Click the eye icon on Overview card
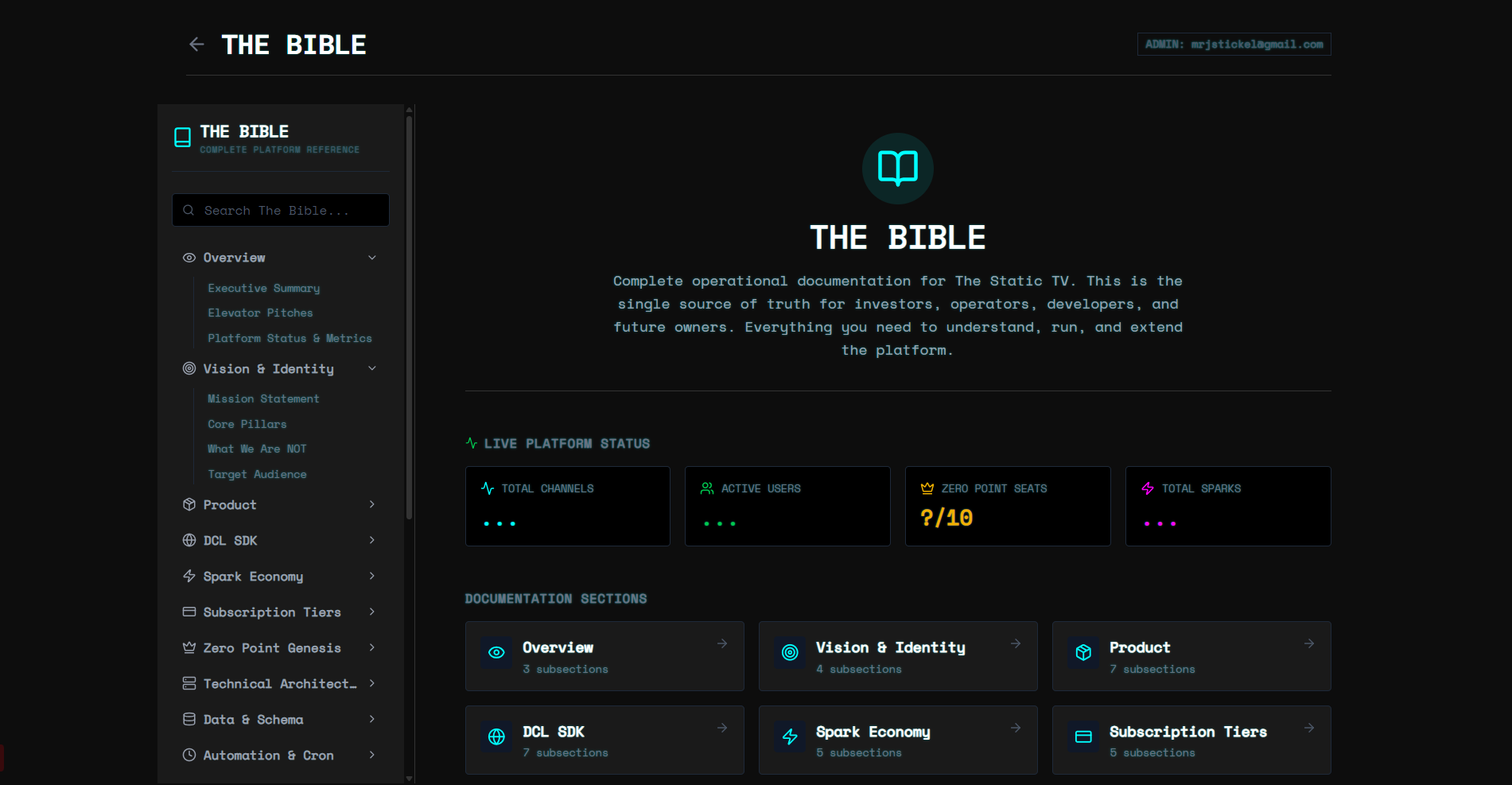 496,653
